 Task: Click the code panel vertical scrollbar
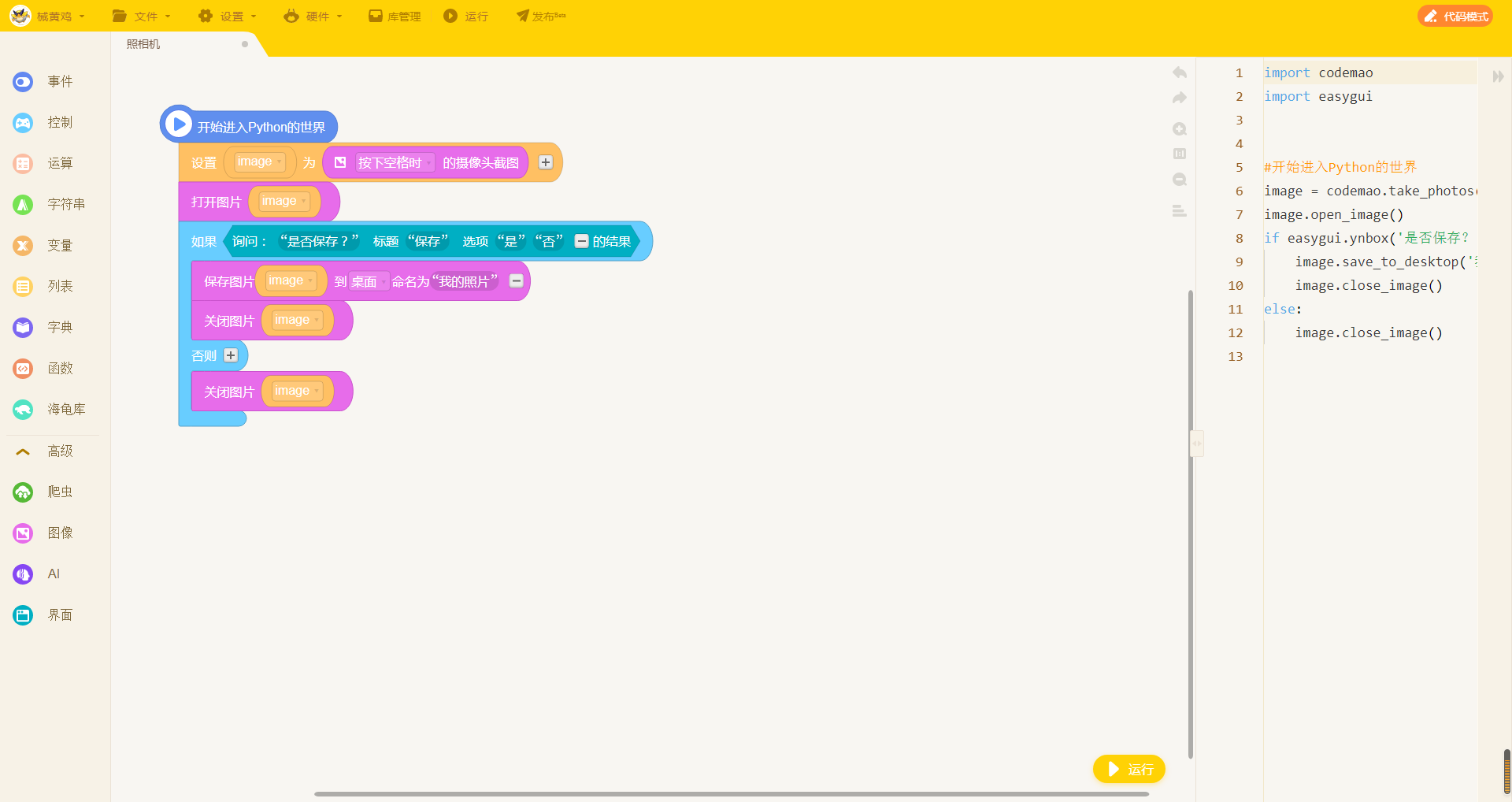pos(1507,772)
